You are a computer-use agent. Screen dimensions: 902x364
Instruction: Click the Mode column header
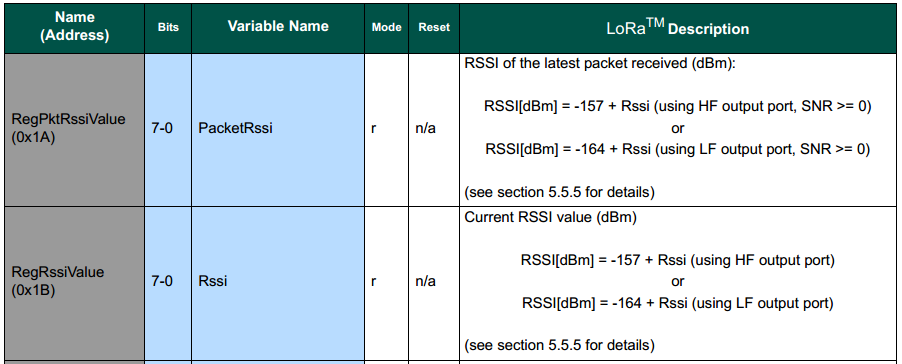[x=387, y=28]
